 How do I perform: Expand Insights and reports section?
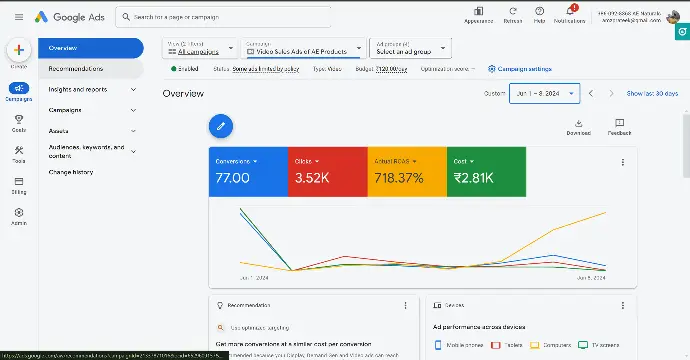pos(92,89)
